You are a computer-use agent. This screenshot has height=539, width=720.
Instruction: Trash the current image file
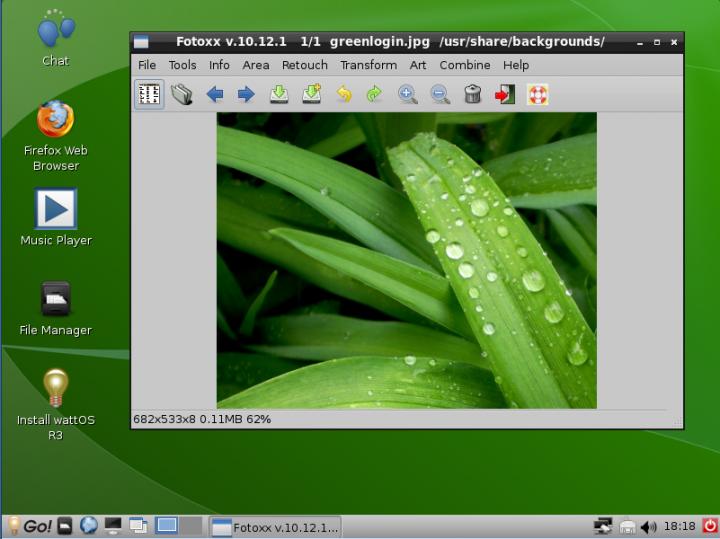(x=472, y=94)
